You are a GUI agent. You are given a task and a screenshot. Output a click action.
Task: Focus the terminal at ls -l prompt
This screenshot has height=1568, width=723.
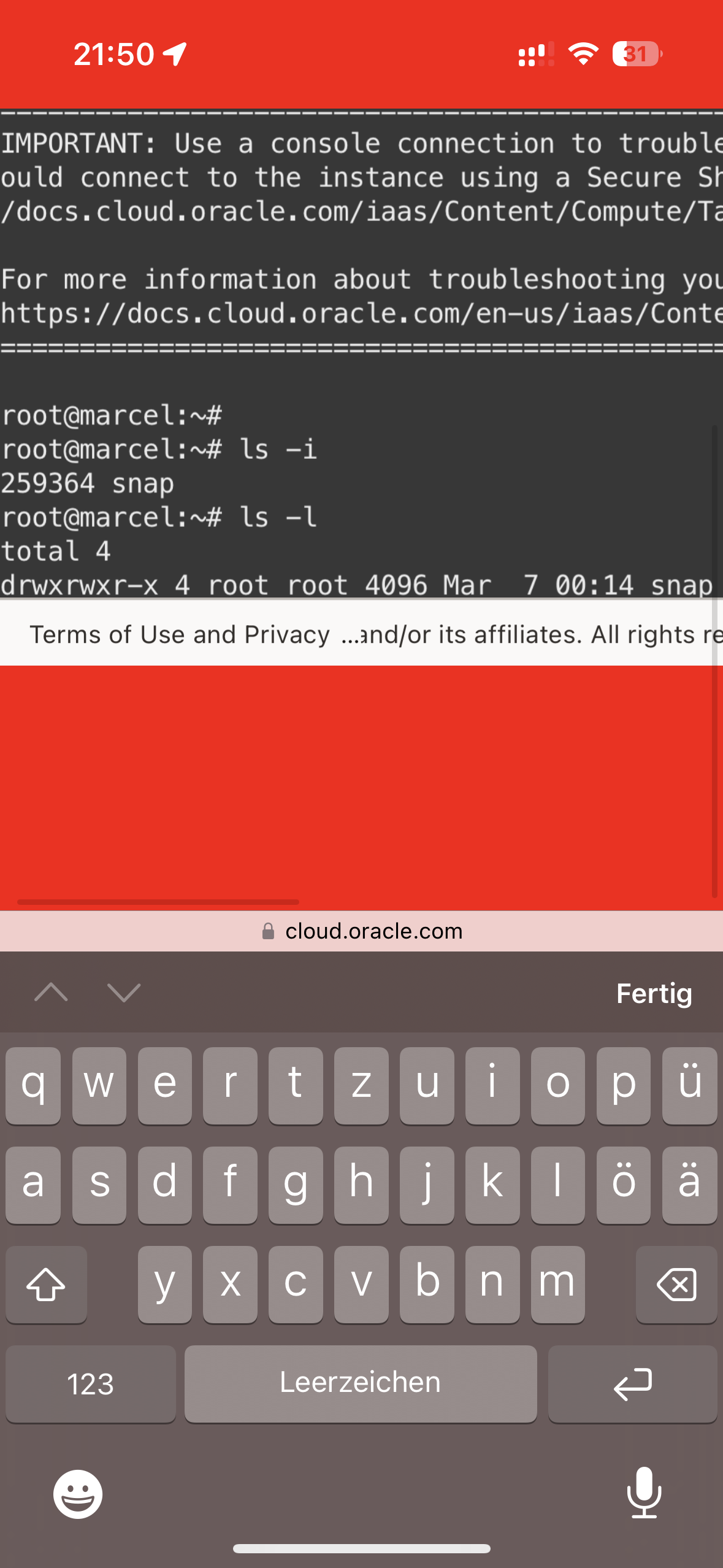[159, 517]
